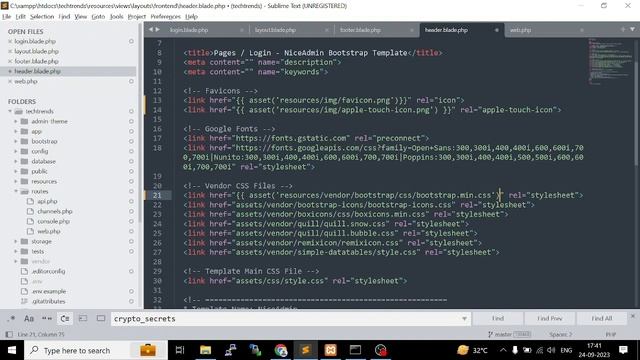
Task: Click the code minimap preview
Action: [x=610, y=61]
